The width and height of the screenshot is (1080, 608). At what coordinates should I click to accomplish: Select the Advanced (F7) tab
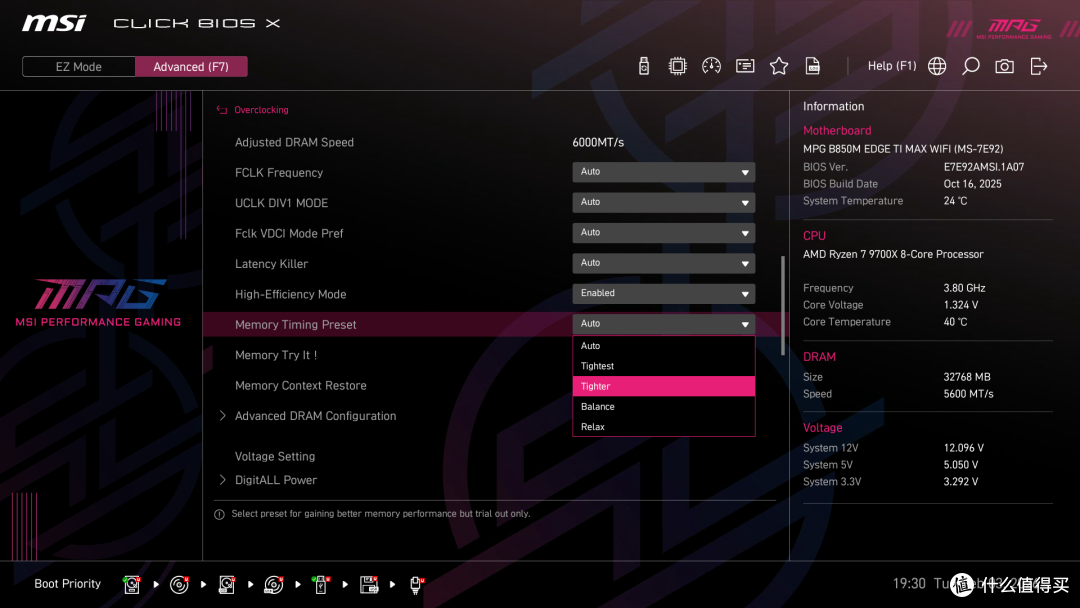tap(191, 67)
